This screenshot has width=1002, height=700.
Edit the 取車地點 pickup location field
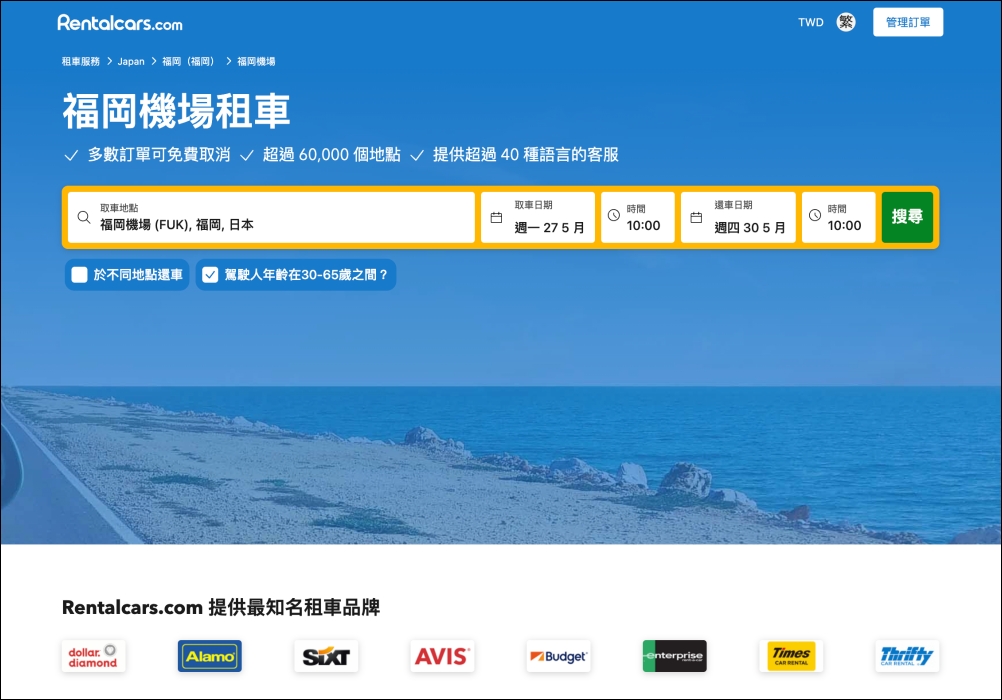click(x=271, y=217)
